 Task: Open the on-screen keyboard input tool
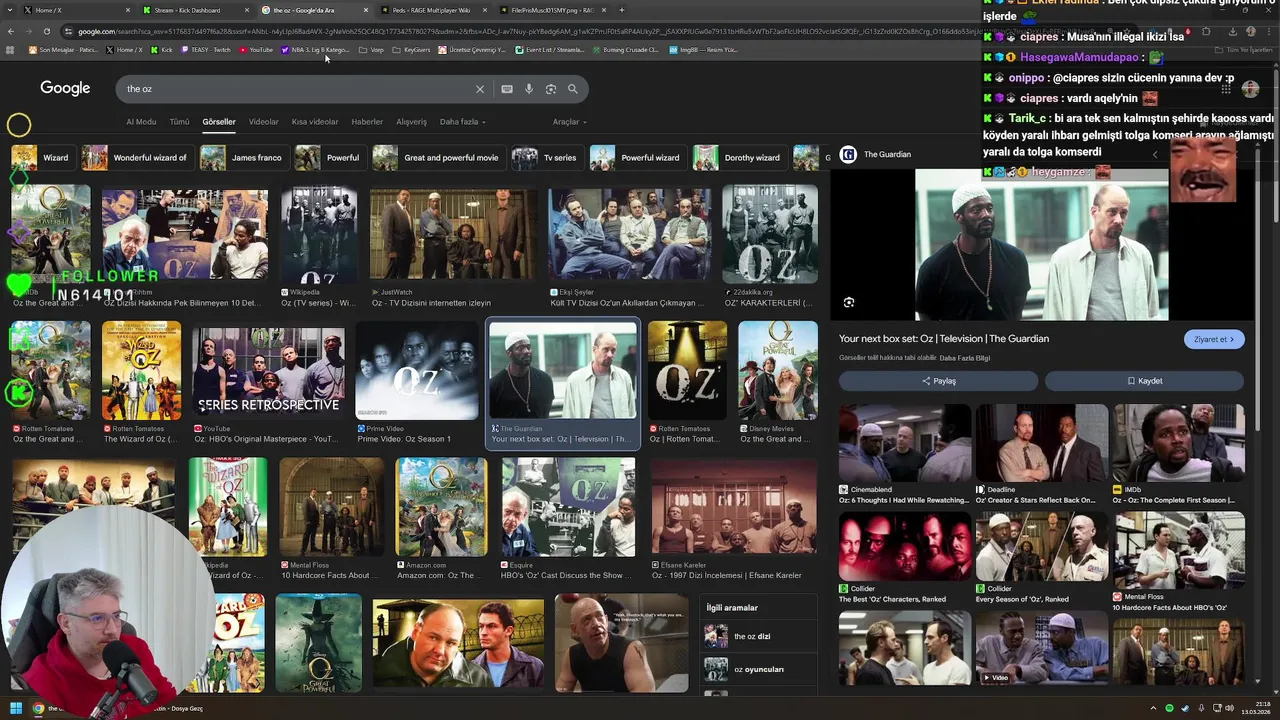coord(507,89)
